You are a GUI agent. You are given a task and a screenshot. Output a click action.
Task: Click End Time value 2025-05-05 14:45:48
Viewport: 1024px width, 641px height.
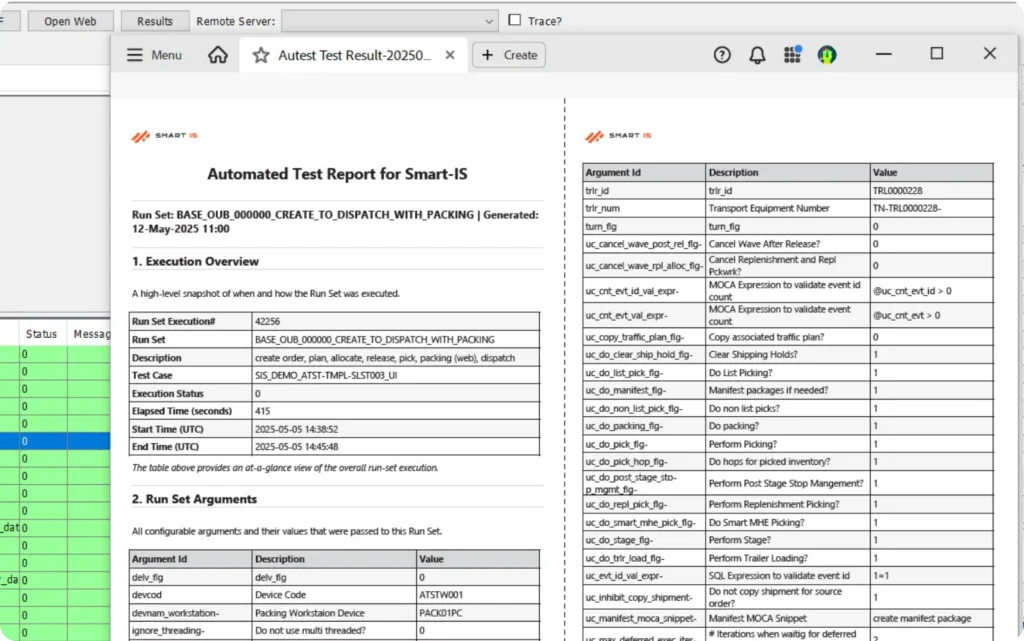pyautogui.click(x=296, y=446)
